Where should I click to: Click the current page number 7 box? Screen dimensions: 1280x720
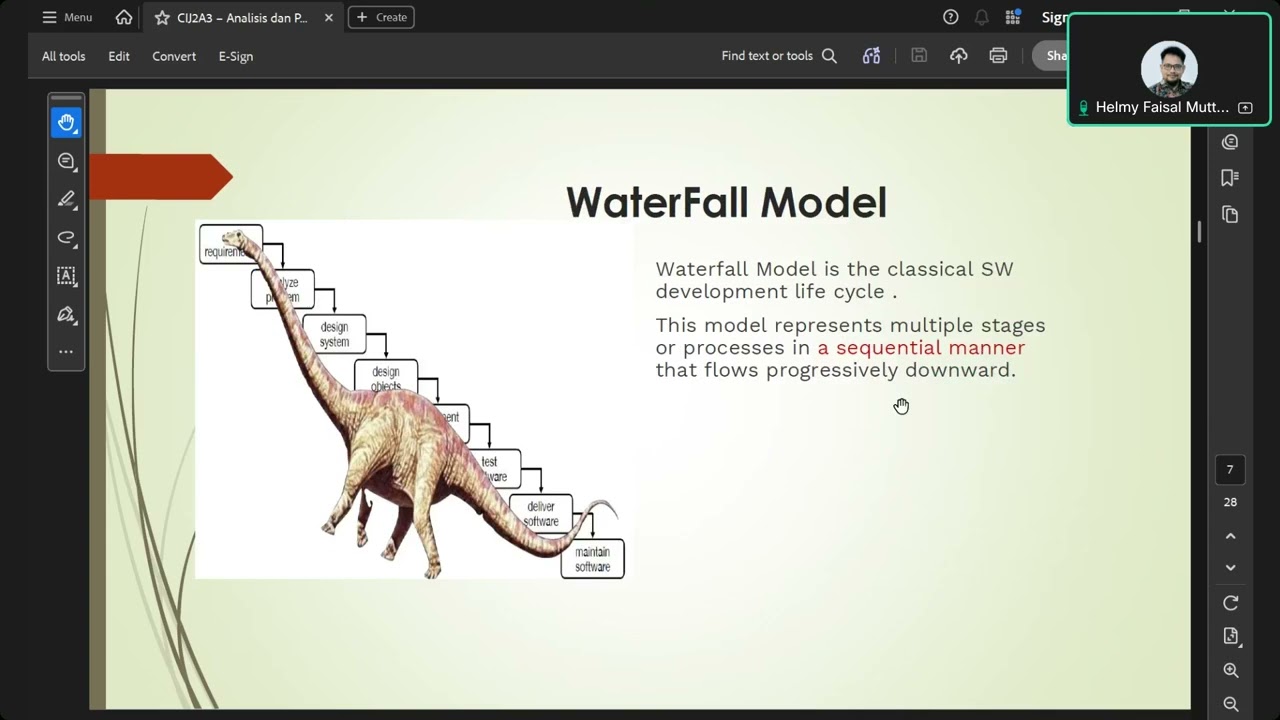click(x=1230, y=470)
